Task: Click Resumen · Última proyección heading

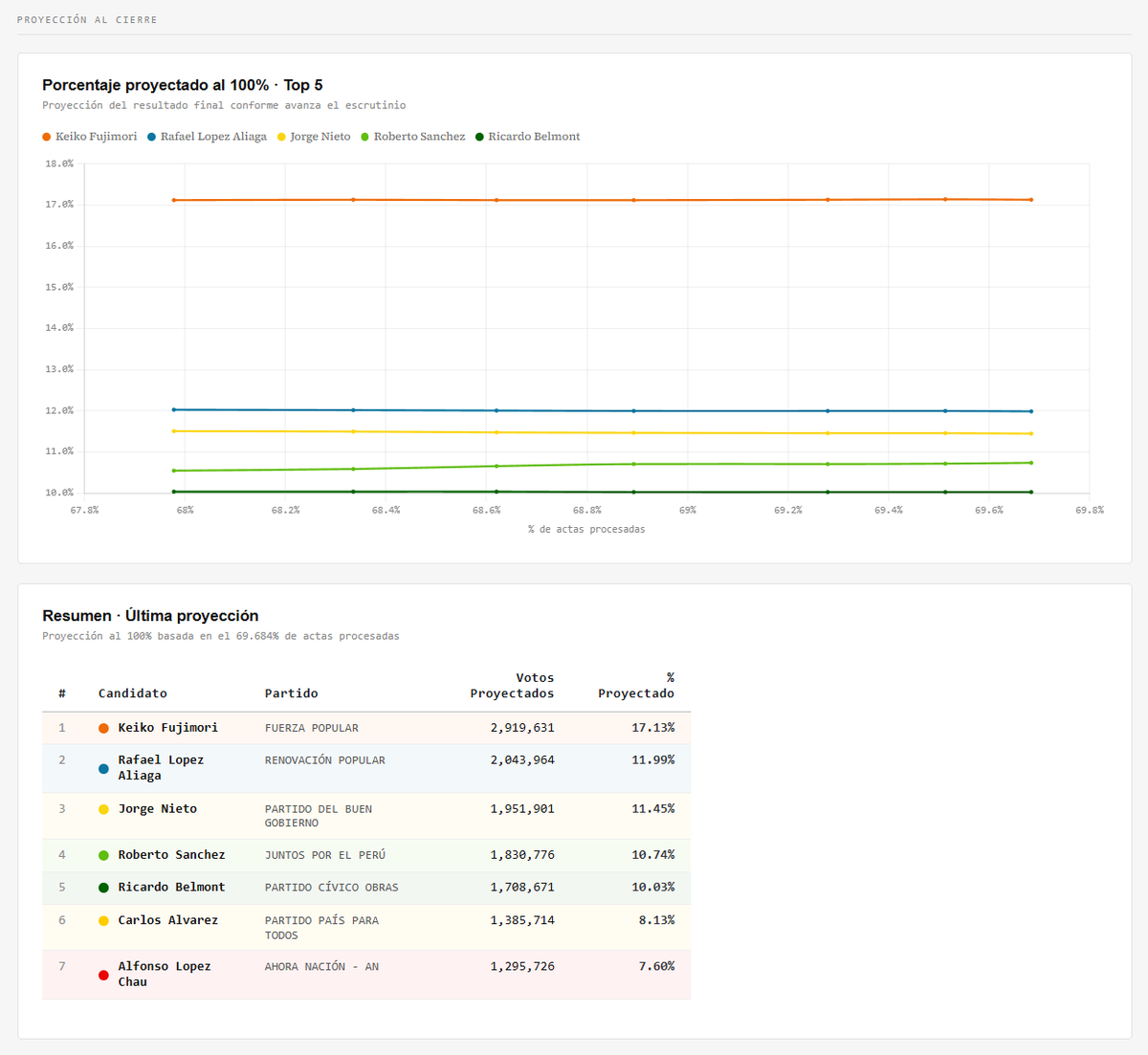Action: [150, 616]
